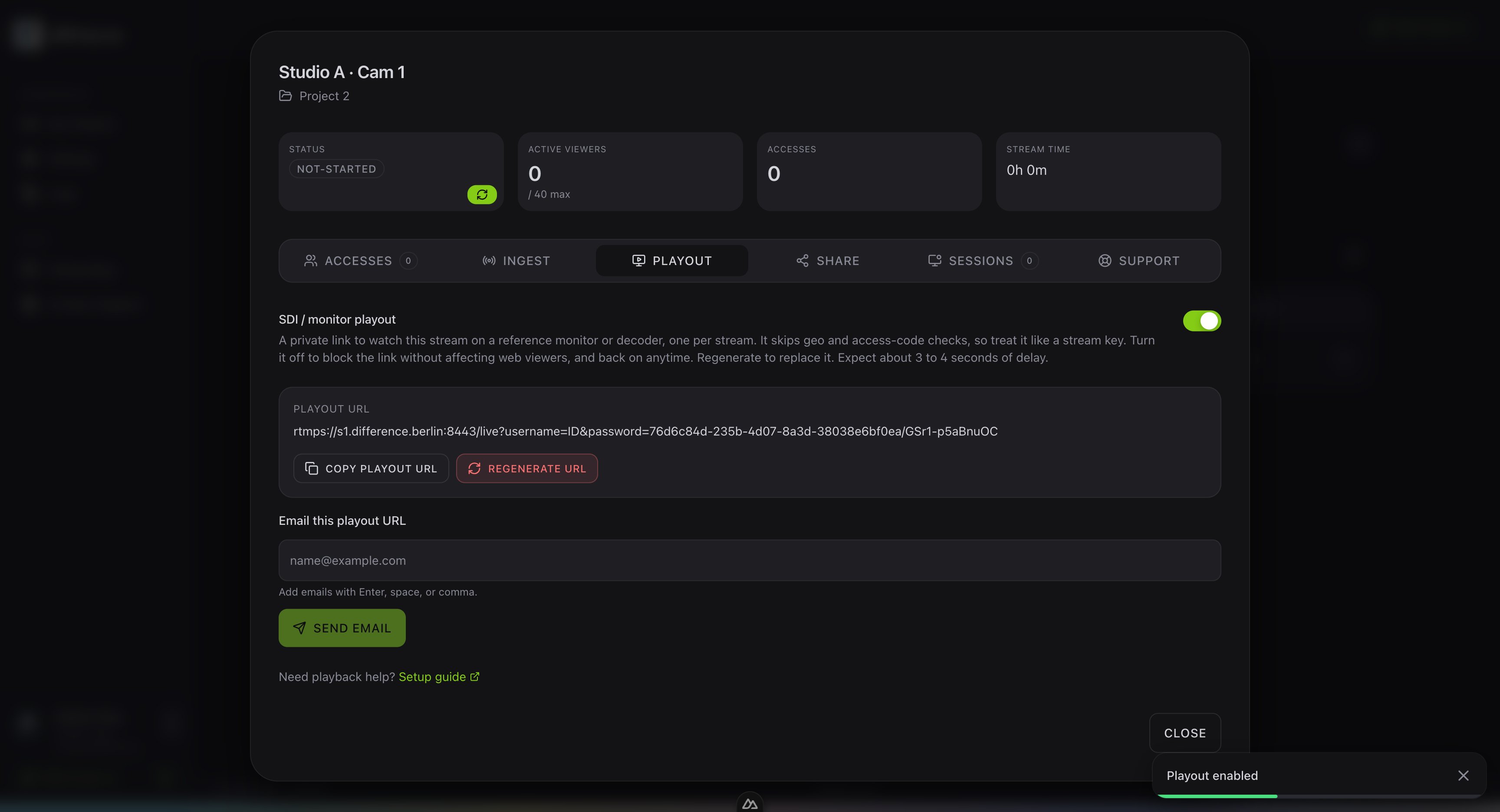Click the Project 2 label
This screenshot has height=812, width=1500.
pyautogui.click(x=324, y=96)
